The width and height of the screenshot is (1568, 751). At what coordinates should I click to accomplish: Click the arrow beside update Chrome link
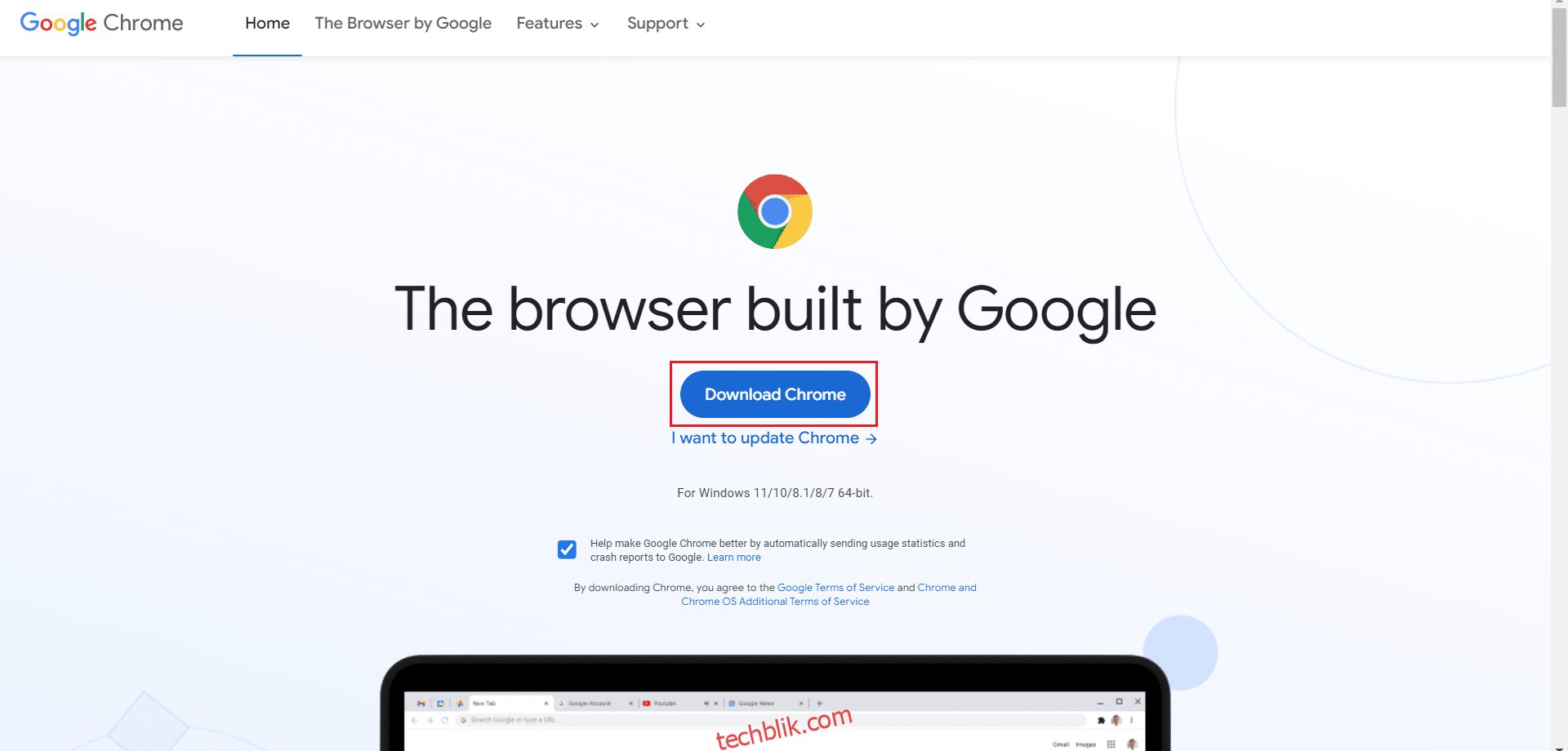tap(871, 438)
